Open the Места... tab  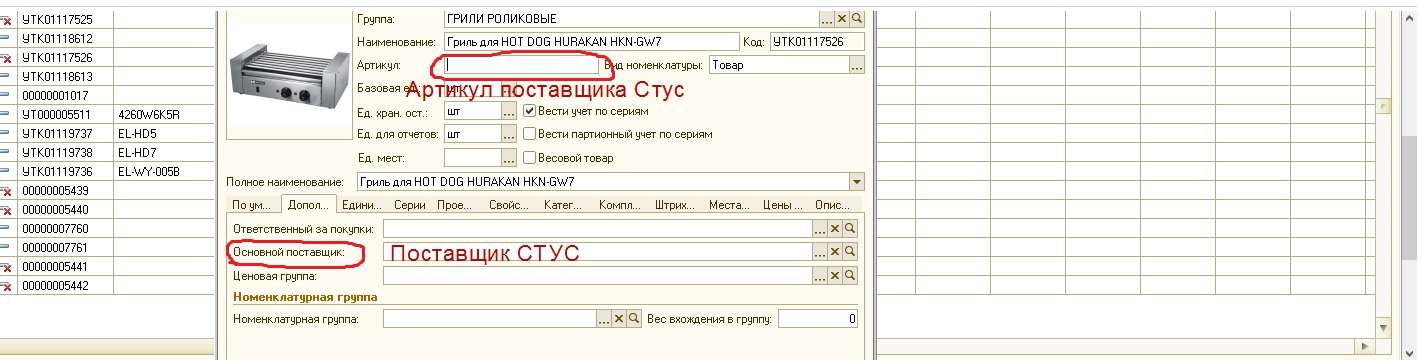(x=730, y=205)
